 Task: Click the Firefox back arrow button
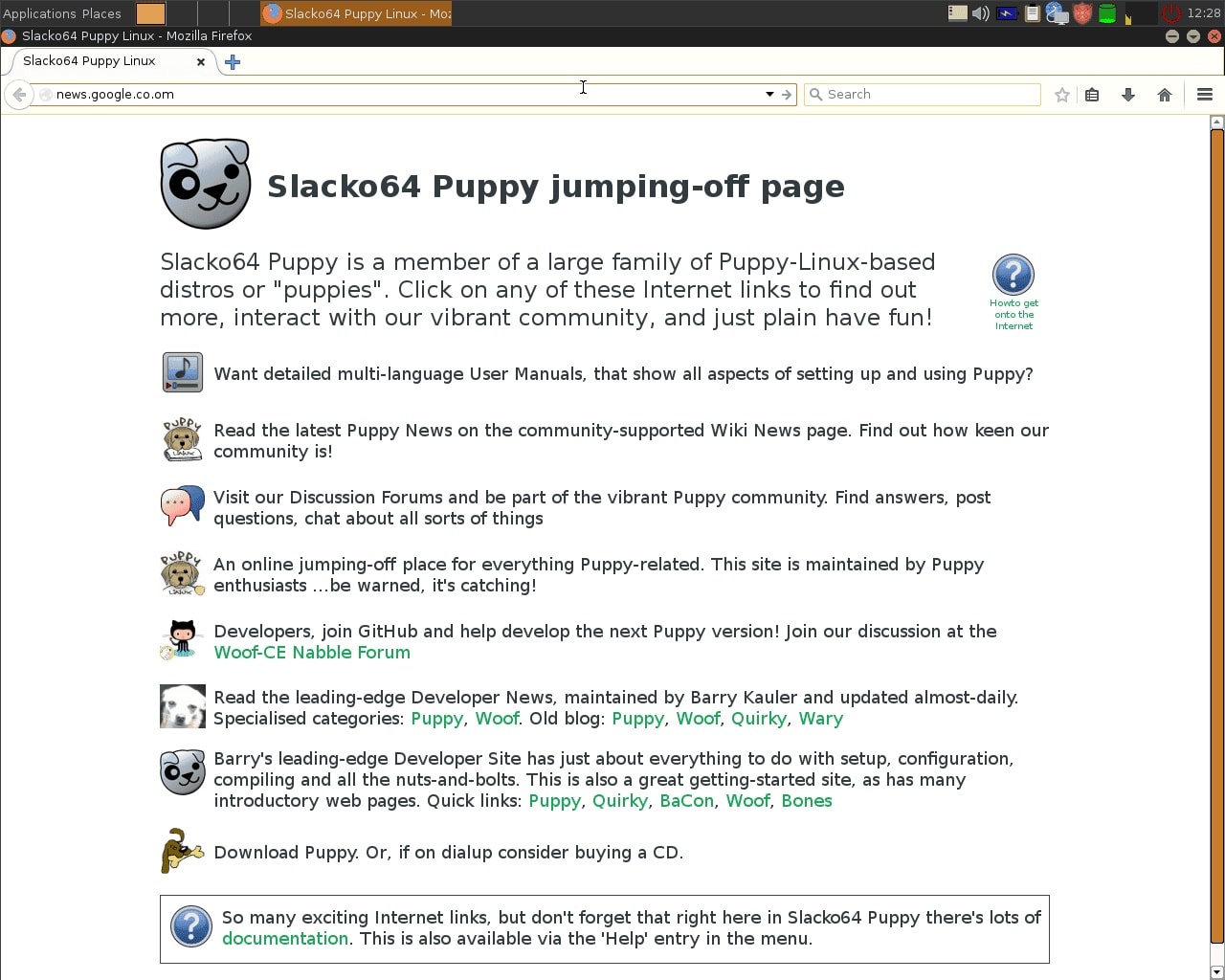pos(18,94)
